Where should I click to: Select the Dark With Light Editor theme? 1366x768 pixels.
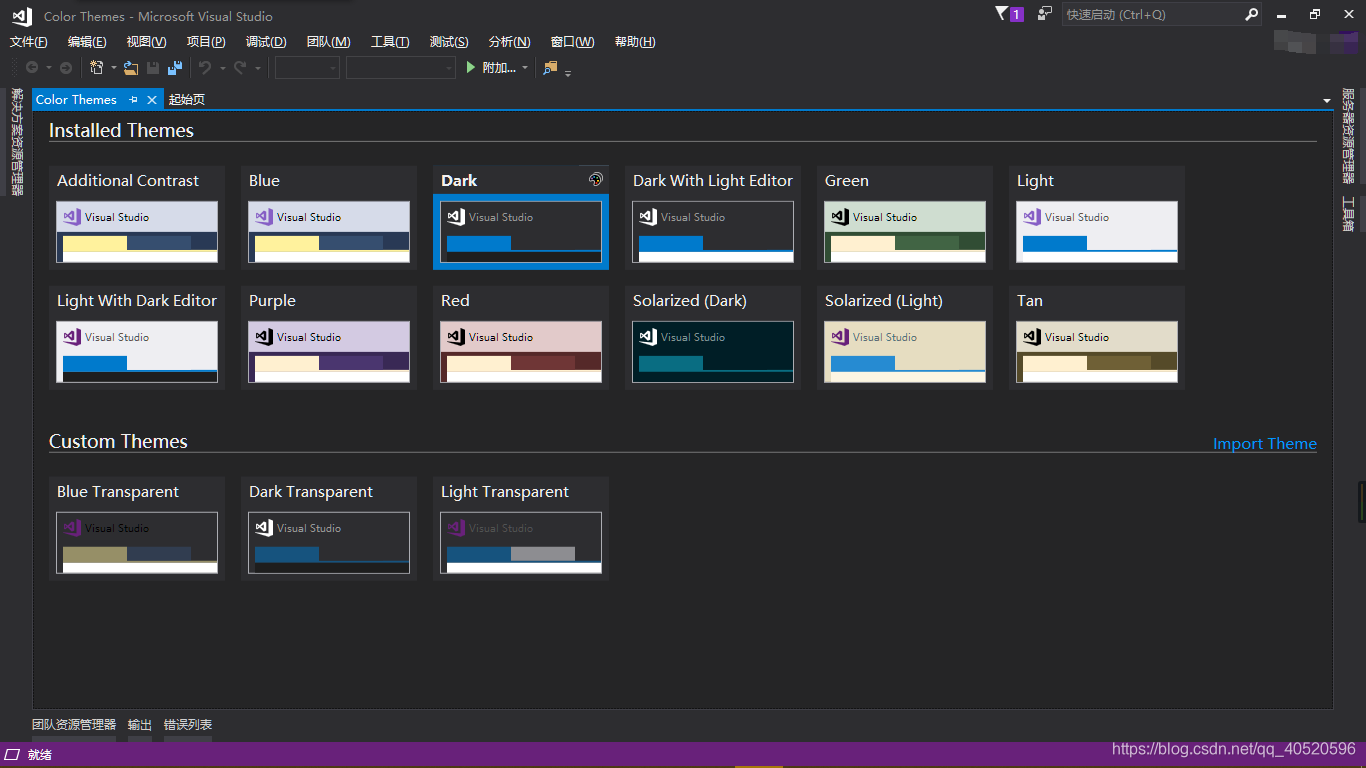click(x=713, y=217)
